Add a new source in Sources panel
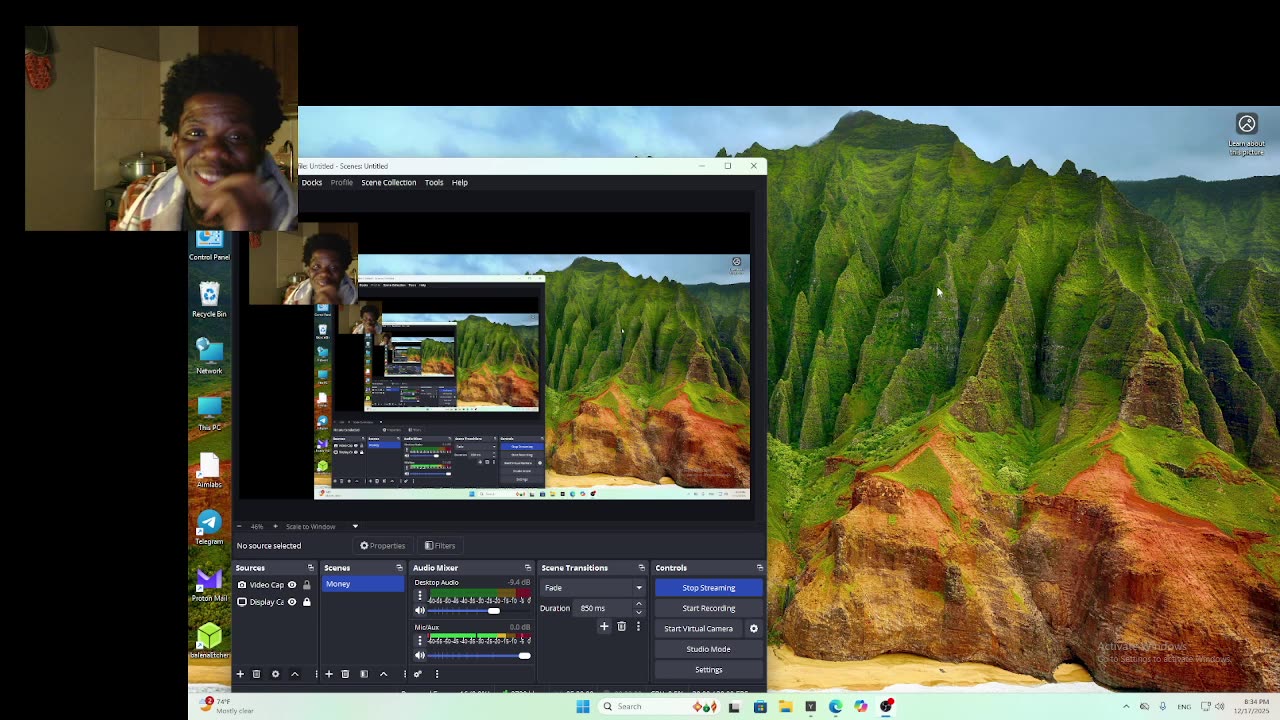The width and height of the screenshot is (1280, 720). pos(240,674)
